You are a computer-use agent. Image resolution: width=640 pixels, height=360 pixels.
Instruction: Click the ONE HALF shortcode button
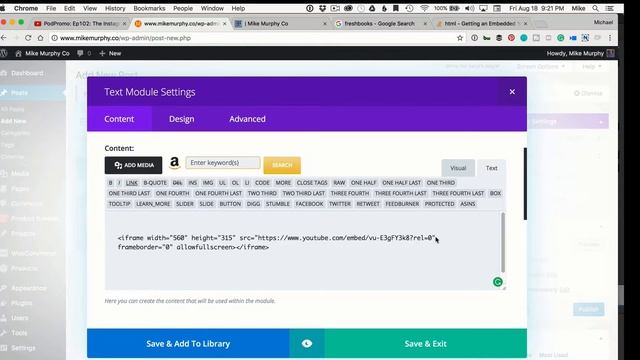click(363, 183)
